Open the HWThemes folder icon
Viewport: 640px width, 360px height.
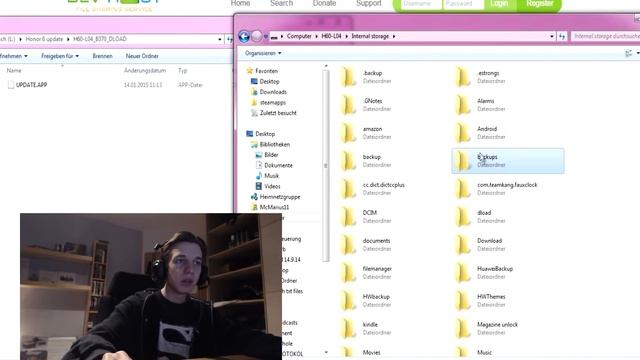pos(463,300)
